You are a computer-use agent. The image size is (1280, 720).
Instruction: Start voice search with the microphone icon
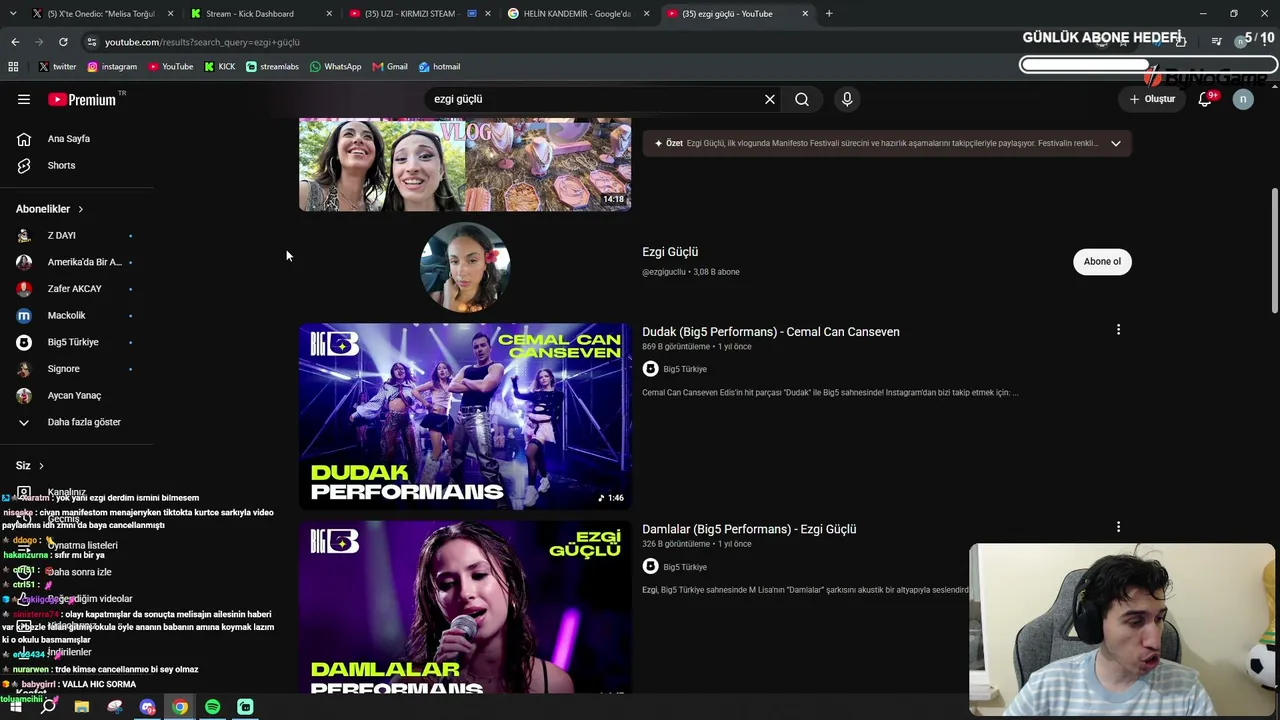tap(847, 99)
